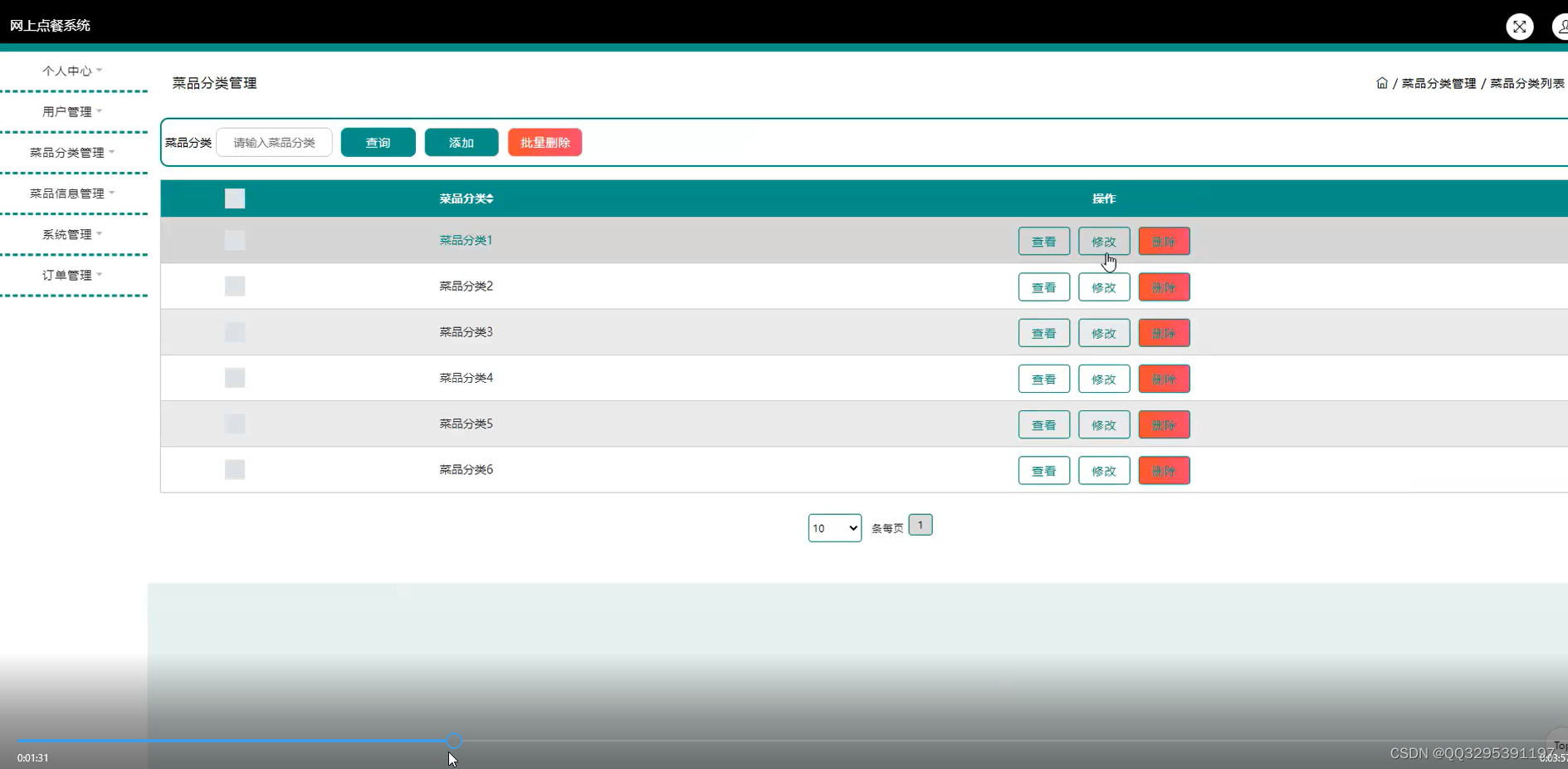This screenshot has height=769, width=1568.
Task: Select the 菜品分类5 name cell
Action: tap(466, 424)
